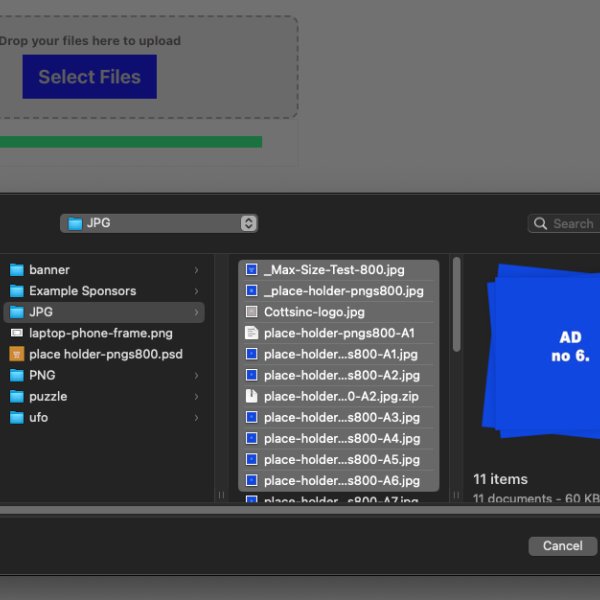Click the place holder-pngs800.psd file icon
The height and width of the screenshot is (600, 600).
(16, 354)
